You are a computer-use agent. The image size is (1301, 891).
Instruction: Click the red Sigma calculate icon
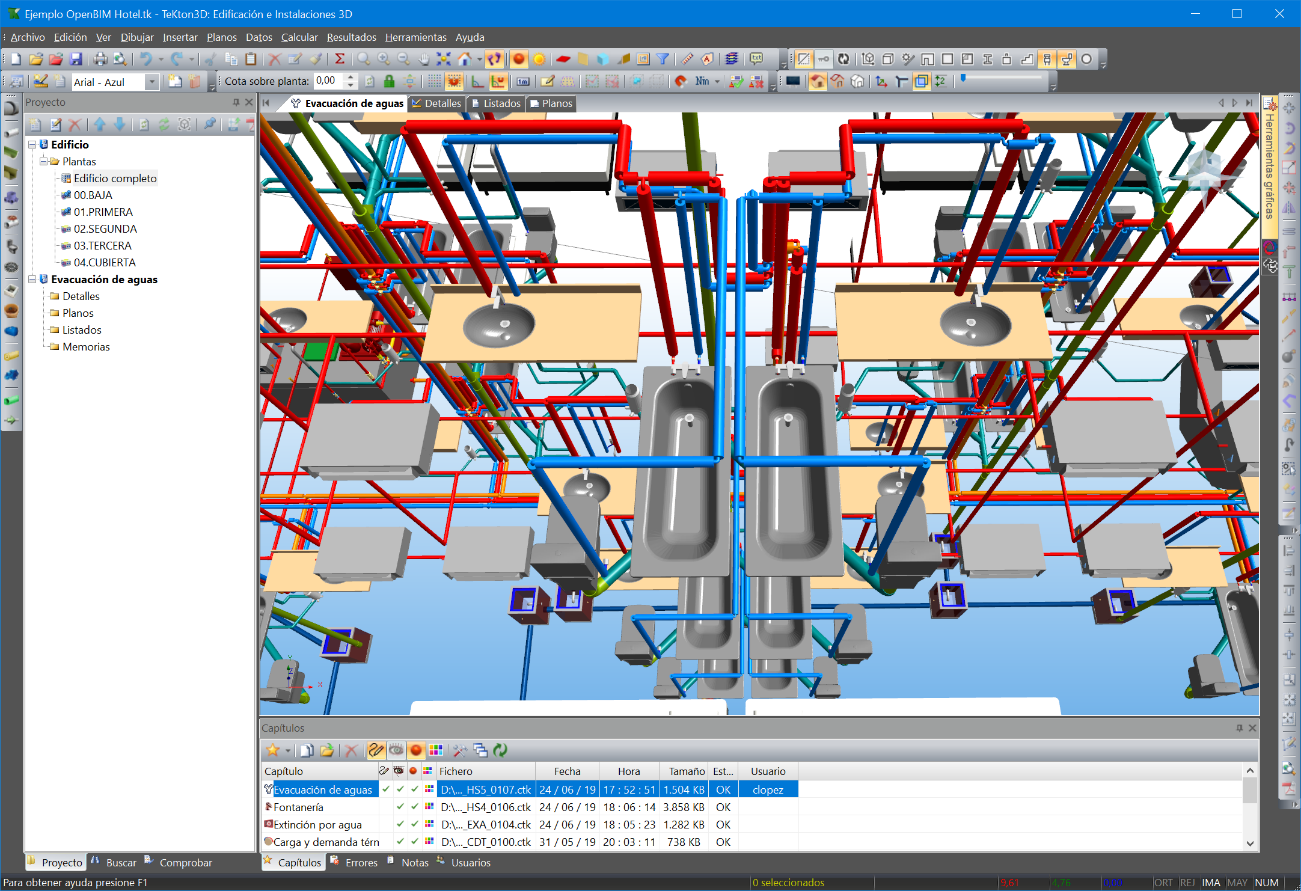340,59
